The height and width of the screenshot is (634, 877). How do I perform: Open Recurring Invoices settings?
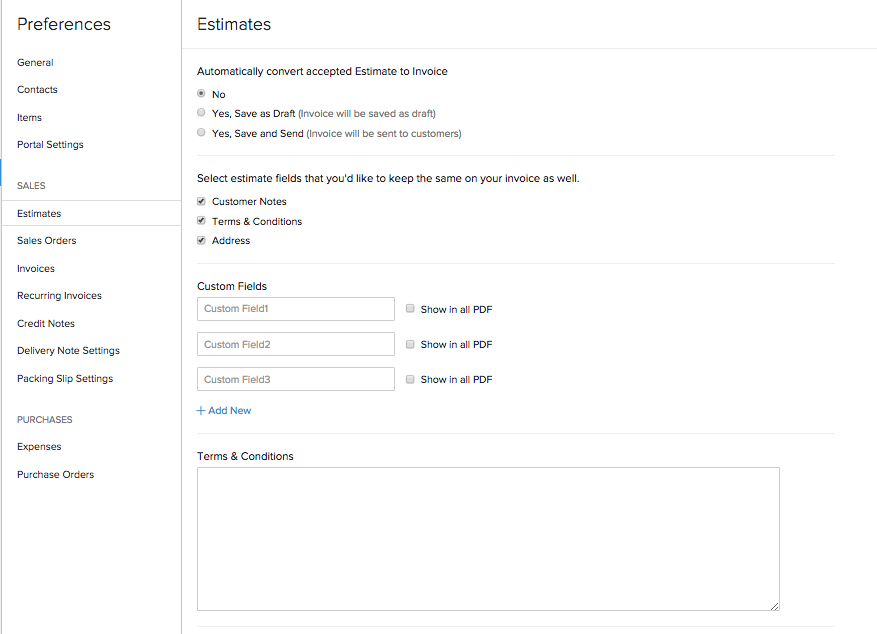[x=59, y=295]
